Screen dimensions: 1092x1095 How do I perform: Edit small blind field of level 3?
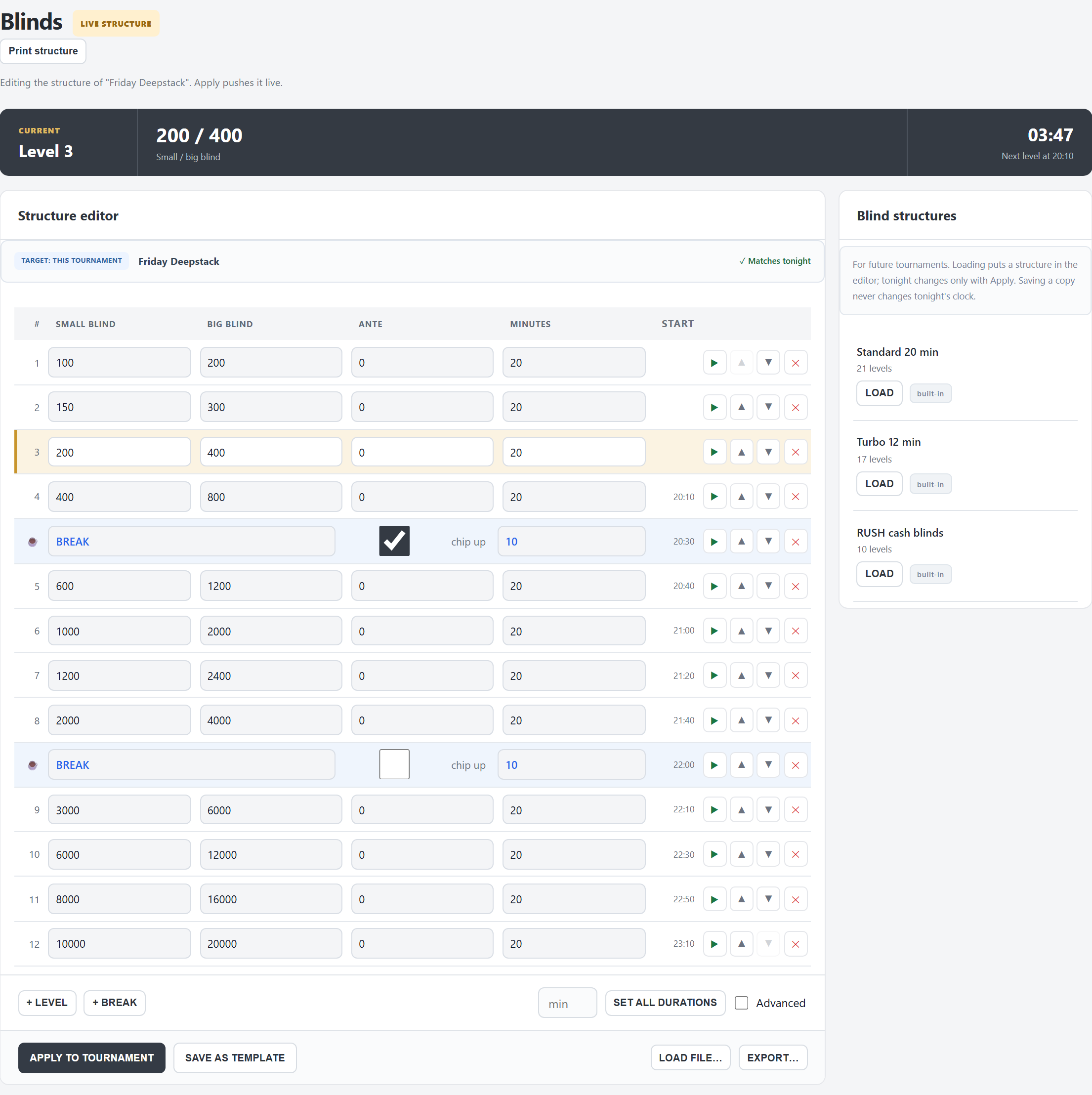(119, 452)
